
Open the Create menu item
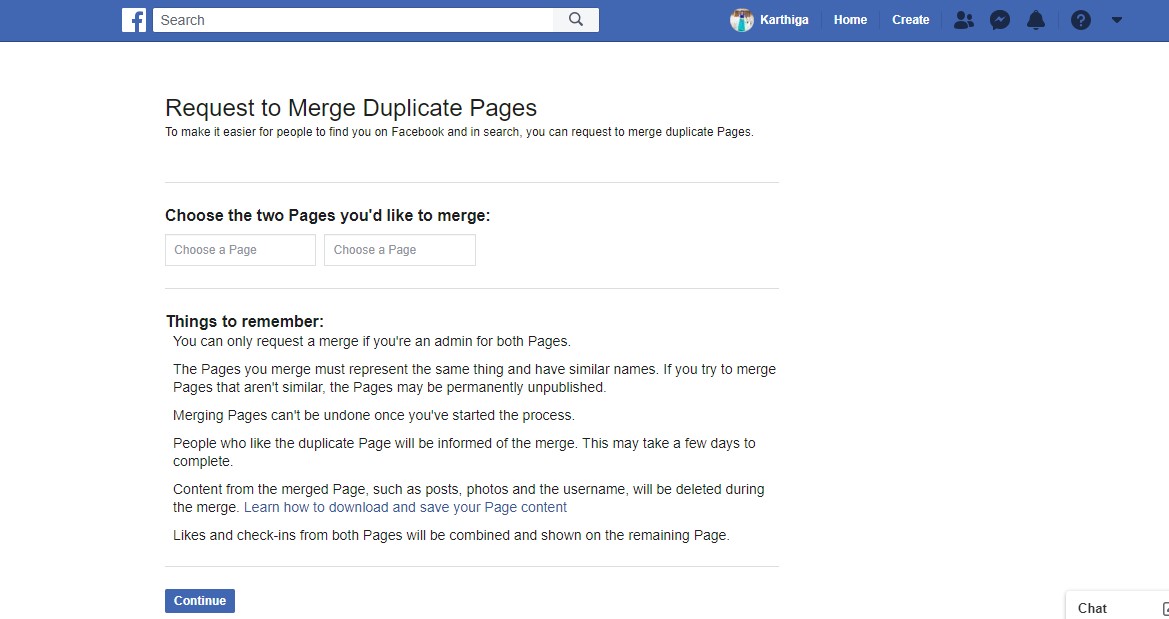pyautogui.click(x=910, y=20)
